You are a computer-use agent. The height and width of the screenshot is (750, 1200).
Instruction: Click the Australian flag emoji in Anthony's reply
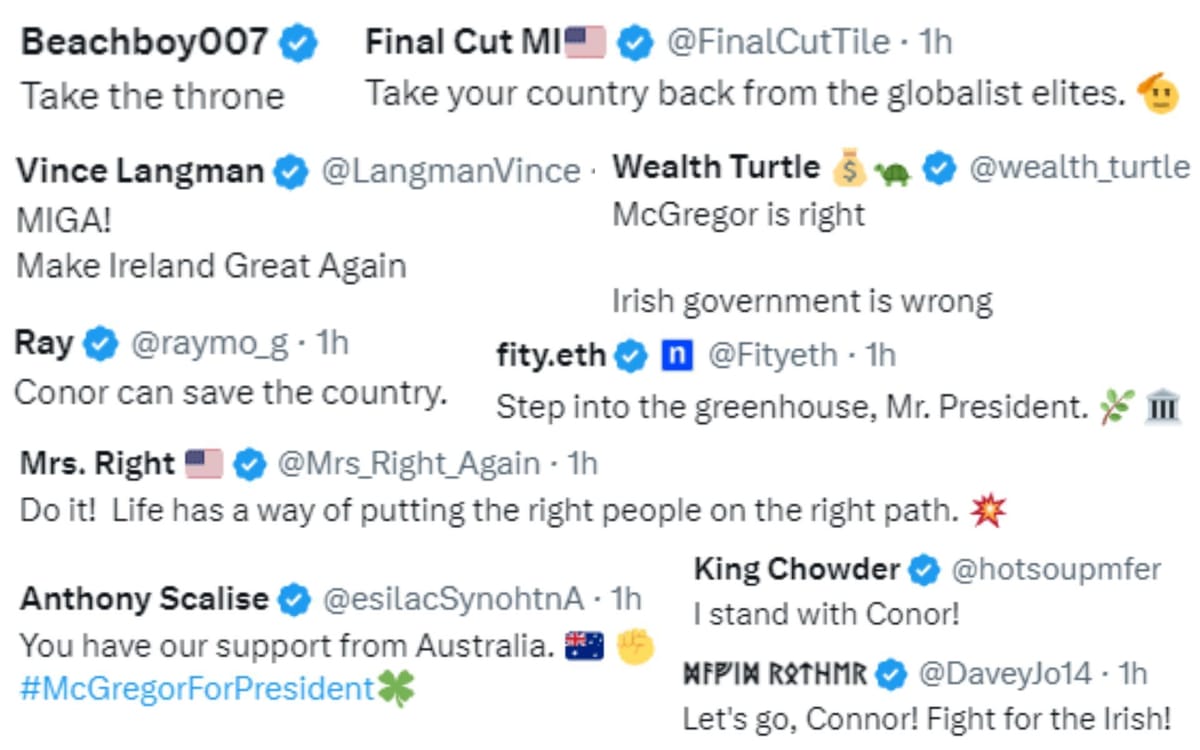(x=584, y=647)
